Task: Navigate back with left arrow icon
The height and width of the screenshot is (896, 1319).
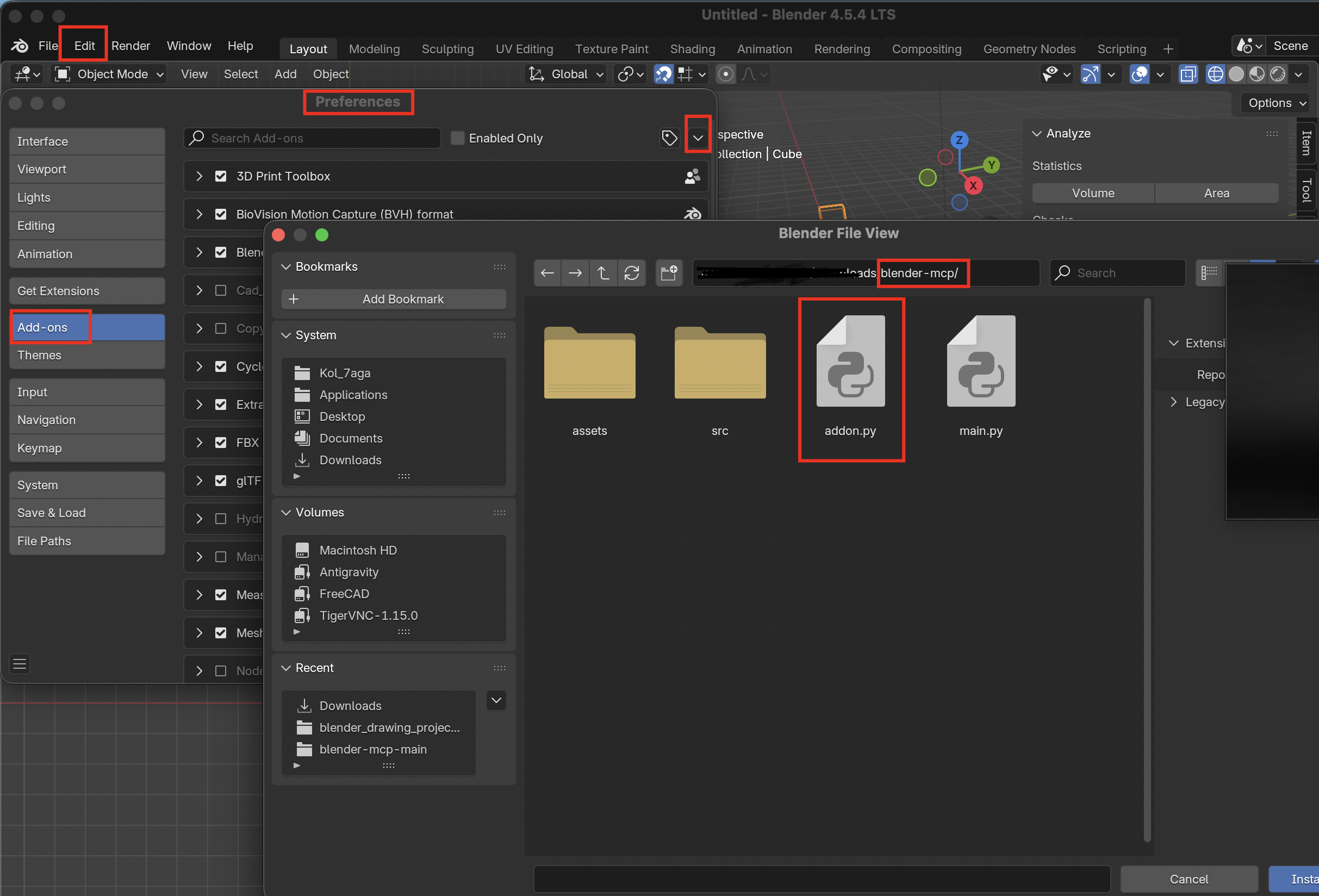Action: click(547, 273)
